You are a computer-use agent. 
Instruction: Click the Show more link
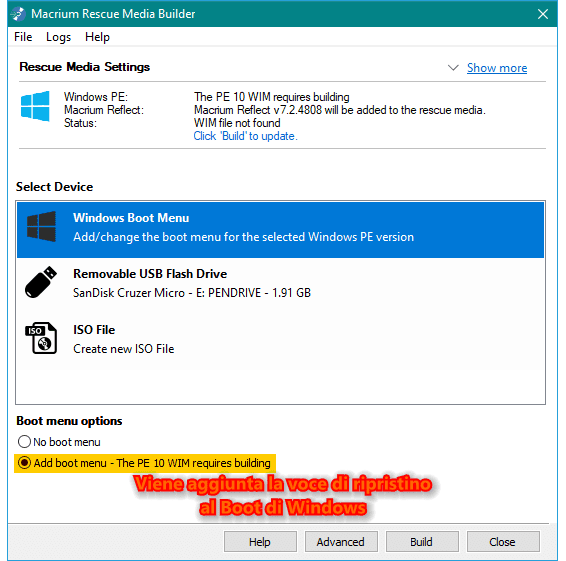[497, 68]
